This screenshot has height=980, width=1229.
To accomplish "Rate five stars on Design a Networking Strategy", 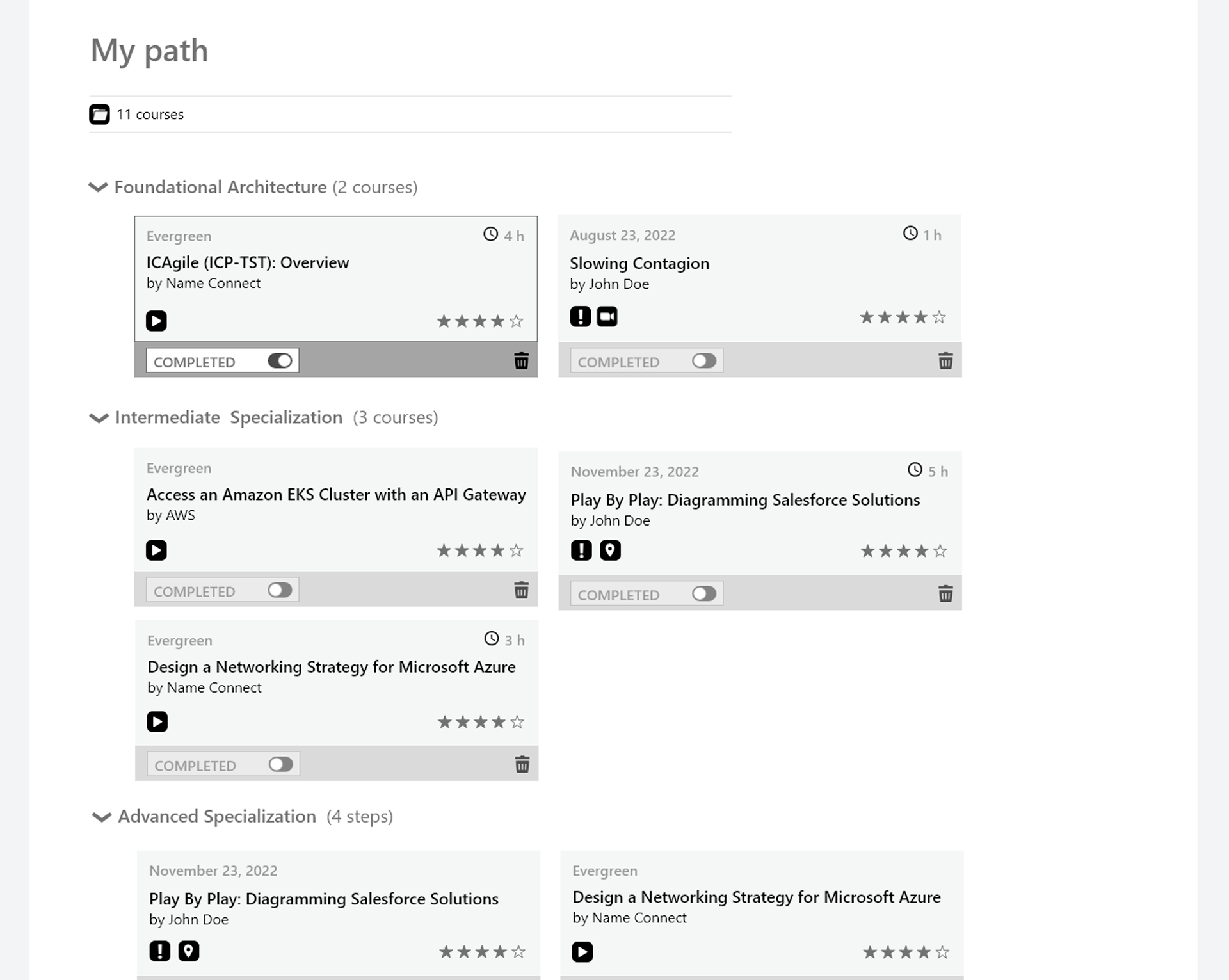I will 516,721.
